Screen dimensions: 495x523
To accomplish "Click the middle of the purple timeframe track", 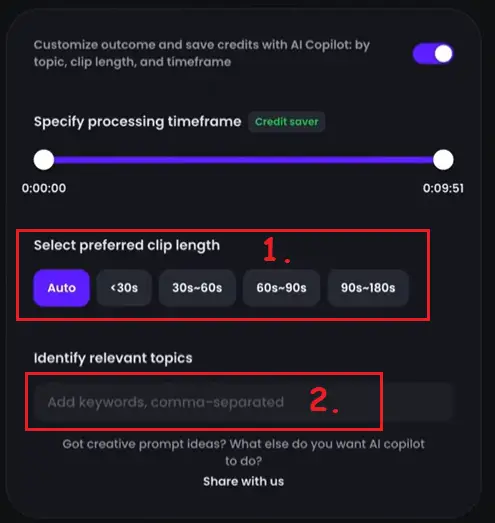I will 243,160.
